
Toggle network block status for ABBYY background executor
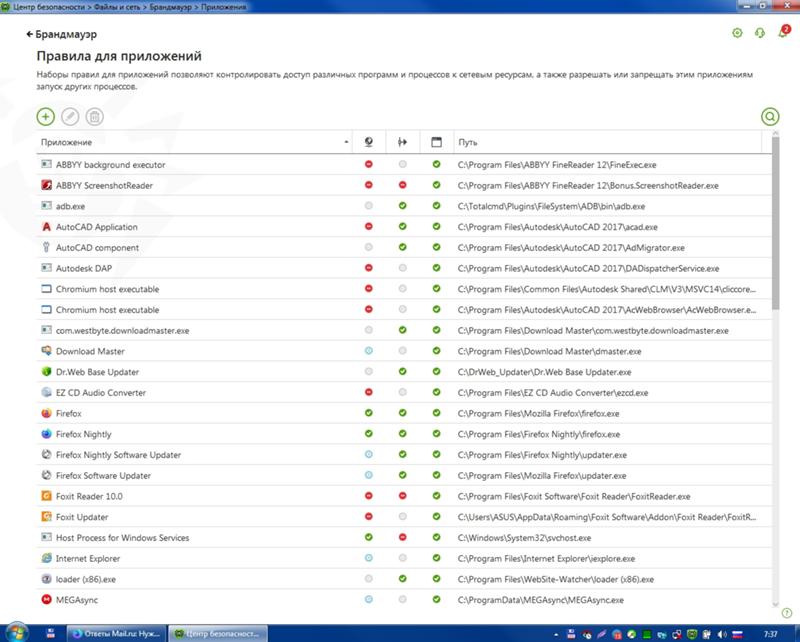[x=369, y=164]
